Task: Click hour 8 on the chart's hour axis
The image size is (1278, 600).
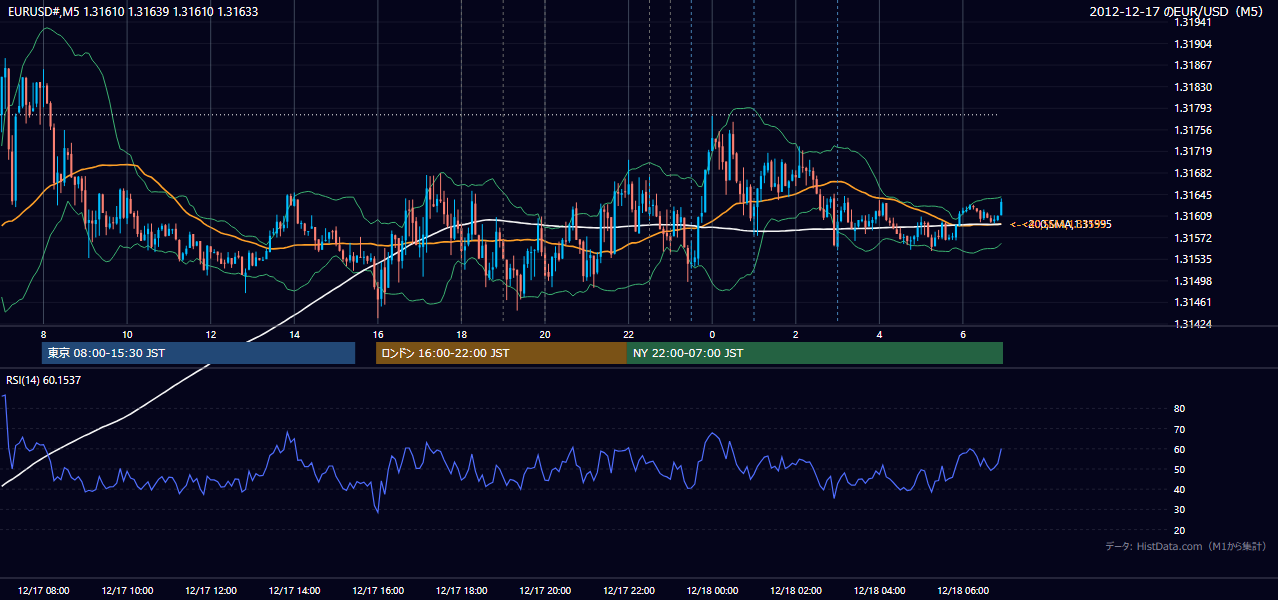Action: [44, 334]
